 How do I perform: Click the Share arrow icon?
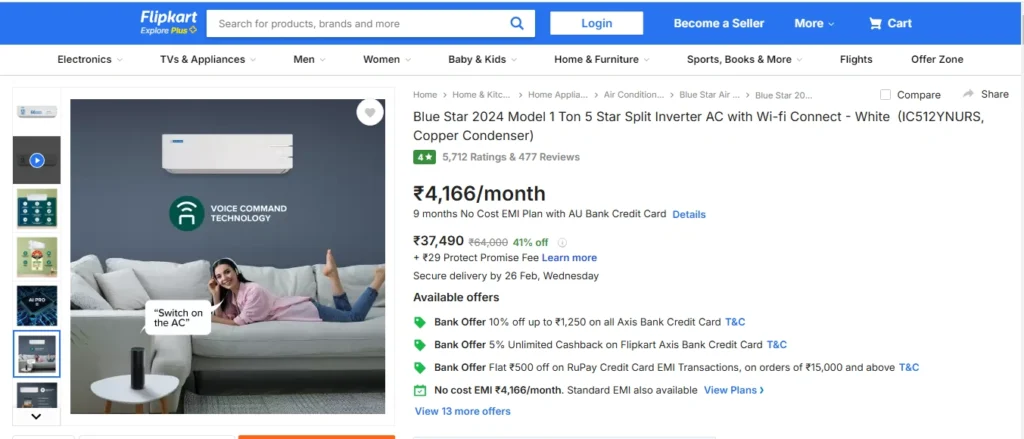pyautogui.click(x=968, y=94)
